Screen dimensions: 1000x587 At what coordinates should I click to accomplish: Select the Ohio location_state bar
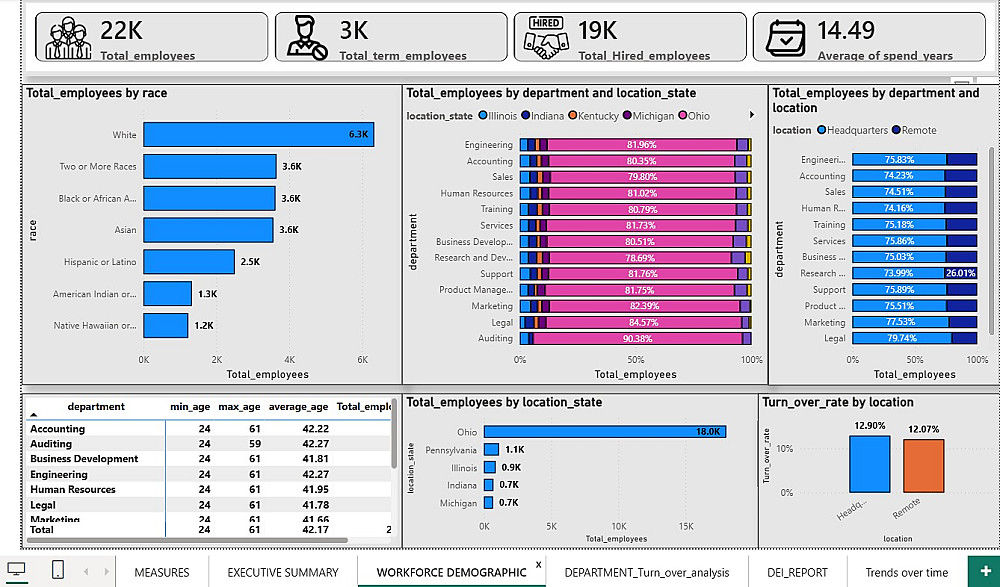pos(605,432)
